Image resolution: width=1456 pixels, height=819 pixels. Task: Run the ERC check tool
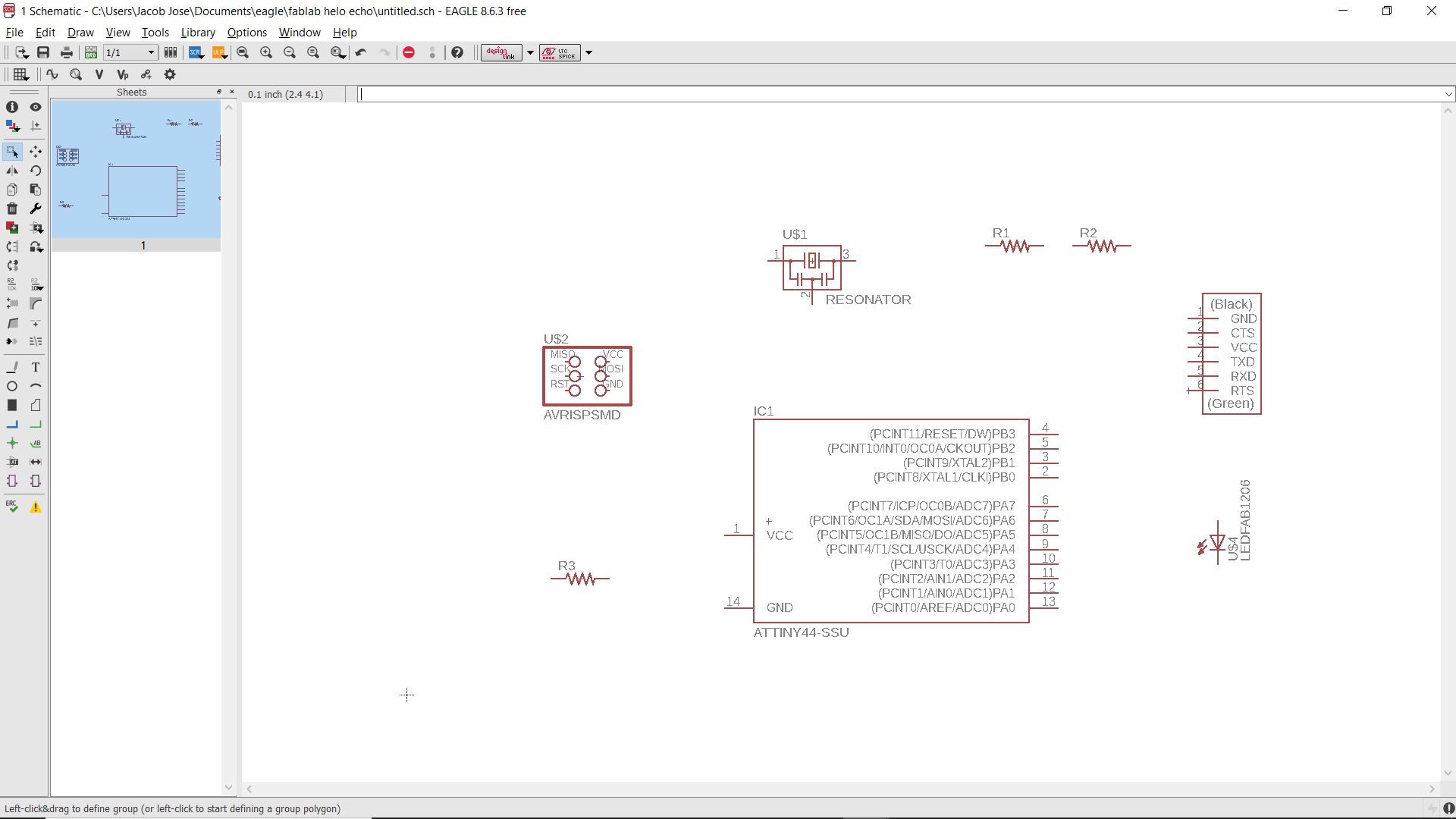click(12, 507)
